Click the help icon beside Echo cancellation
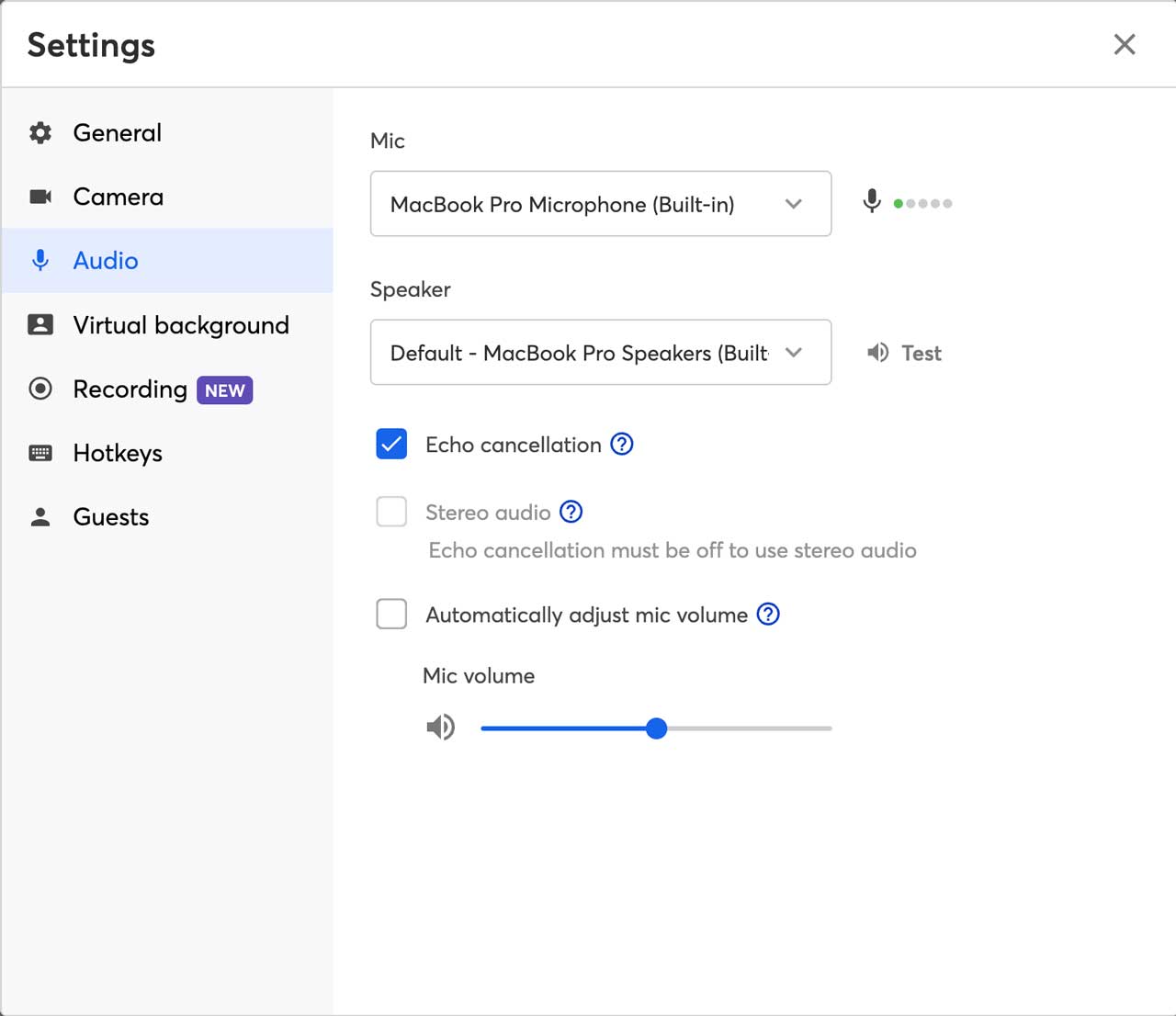This screenshot has width=1176, height=1016. tap(622, 445)
